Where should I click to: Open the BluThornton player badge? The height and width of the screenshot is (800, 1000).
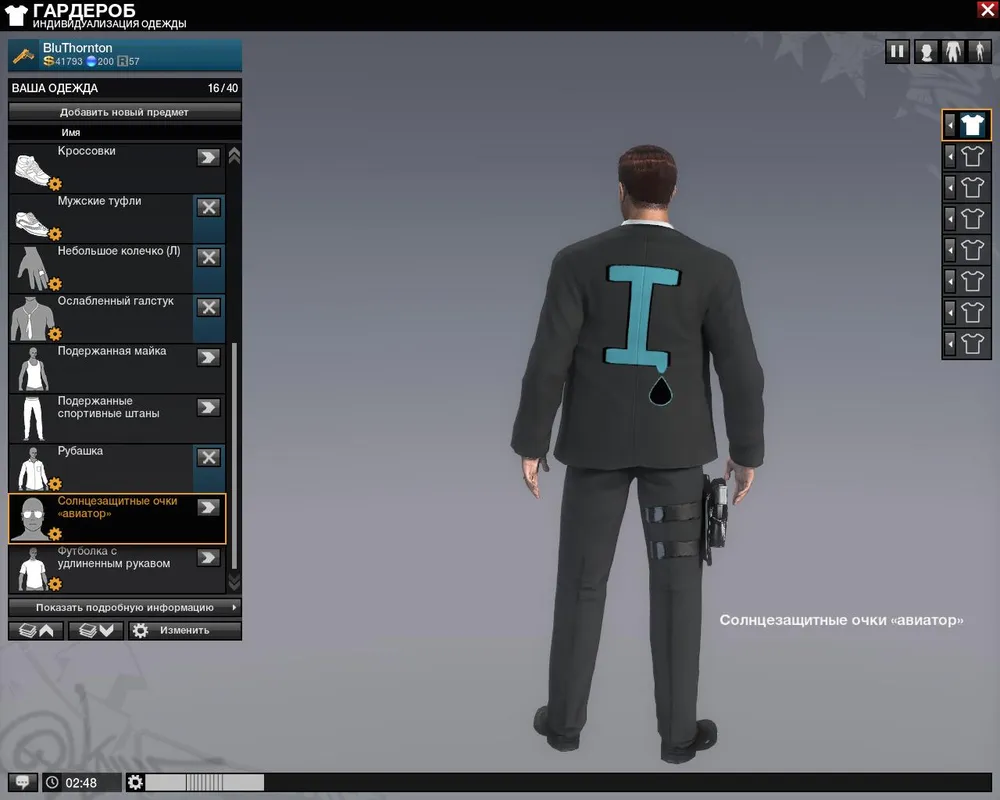coord(125,55)
